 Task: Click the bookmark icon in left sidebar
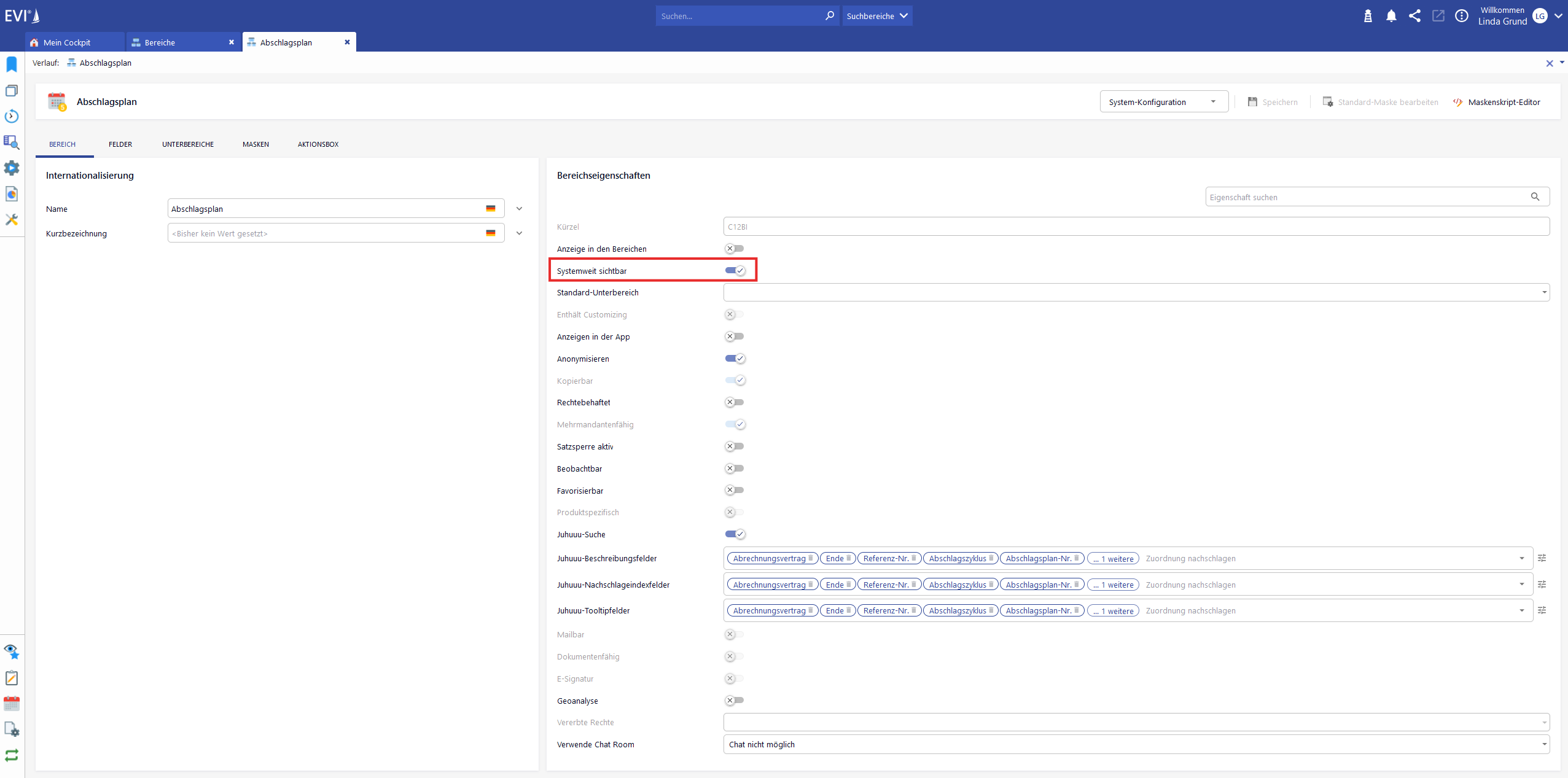pyautogui.click(x=12, y=64)
